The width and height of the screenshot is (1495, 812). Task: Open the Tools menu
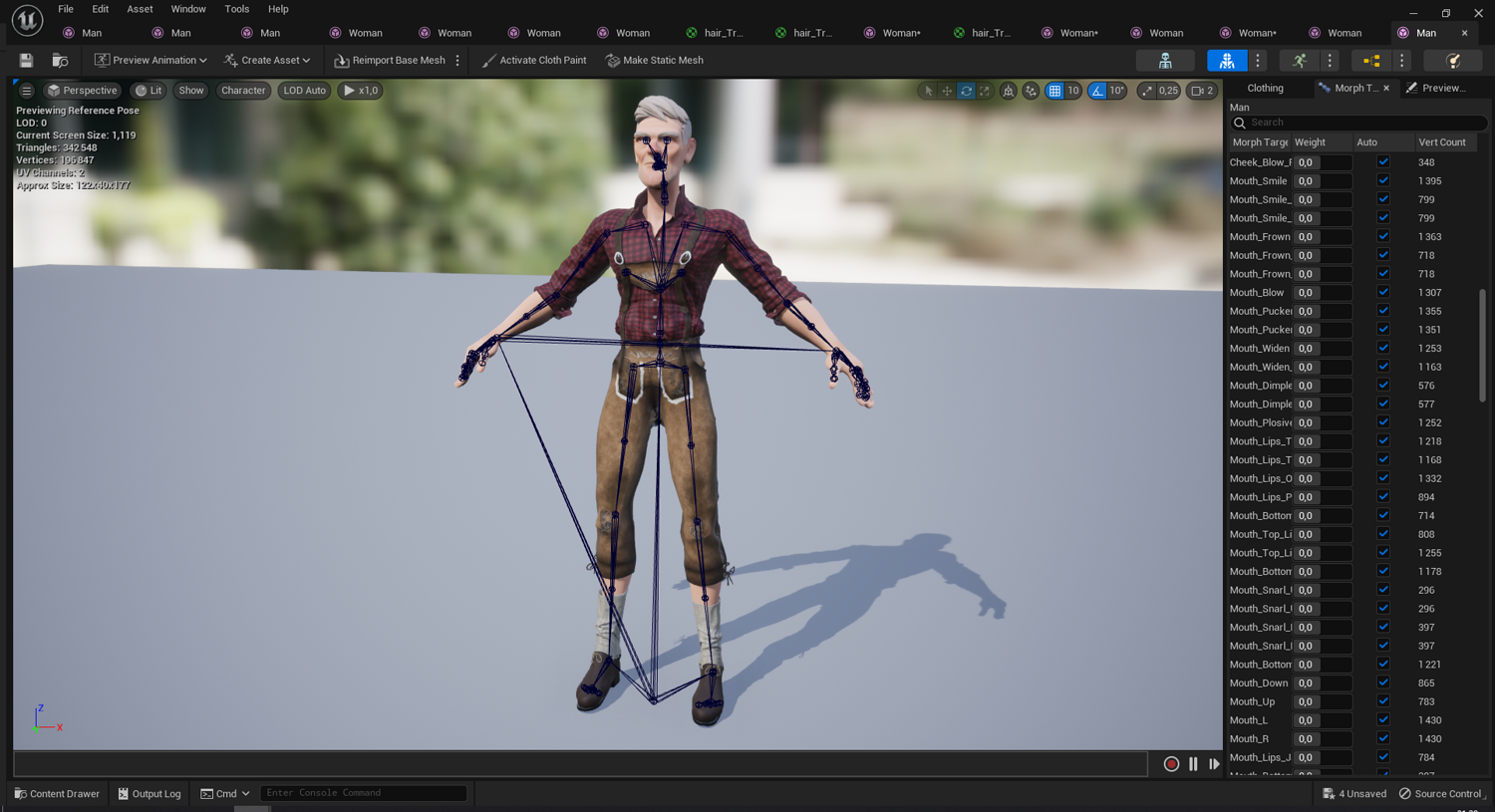237,9
